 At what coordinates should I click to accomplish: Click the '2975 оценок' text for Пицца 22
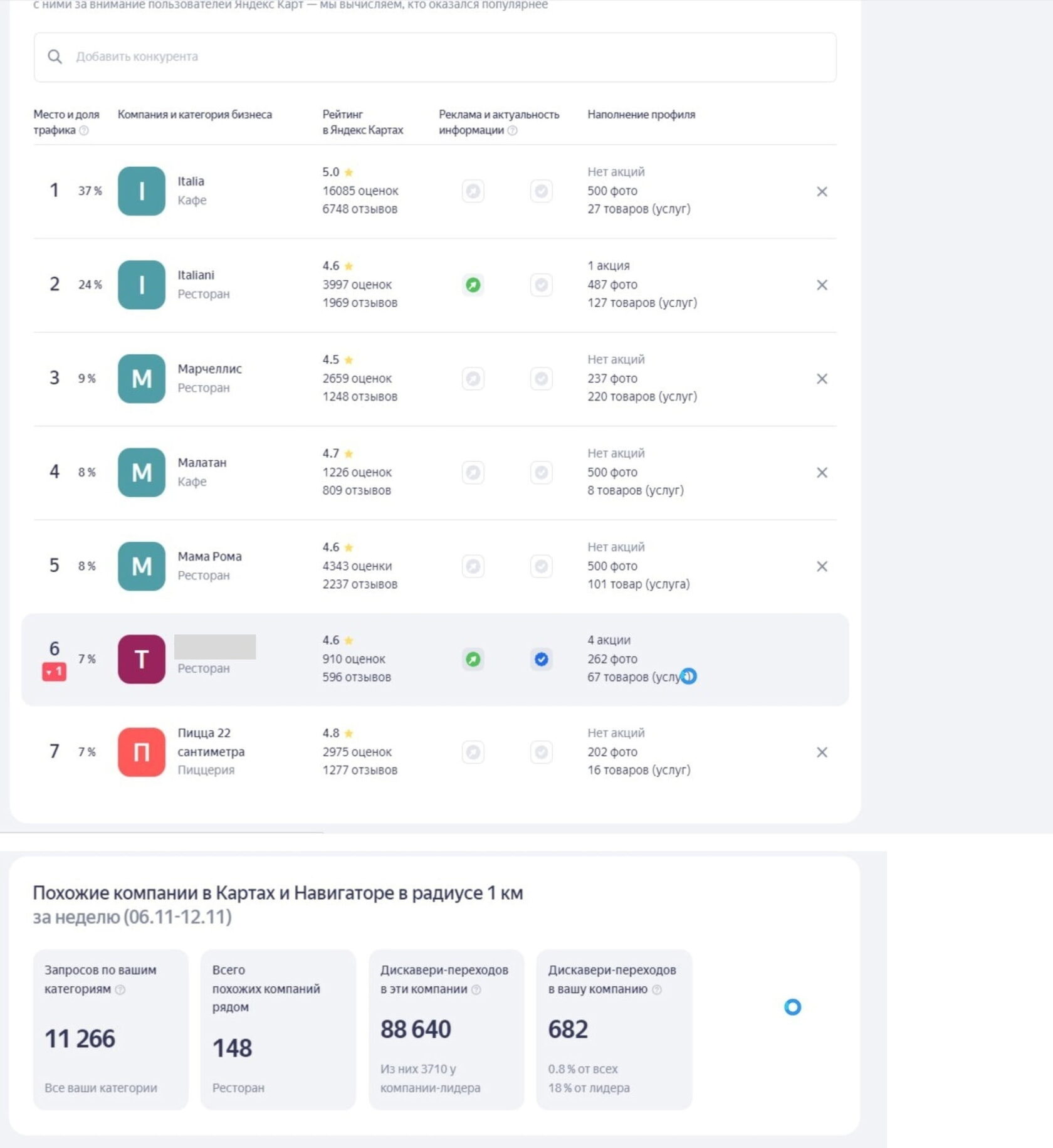357,752
